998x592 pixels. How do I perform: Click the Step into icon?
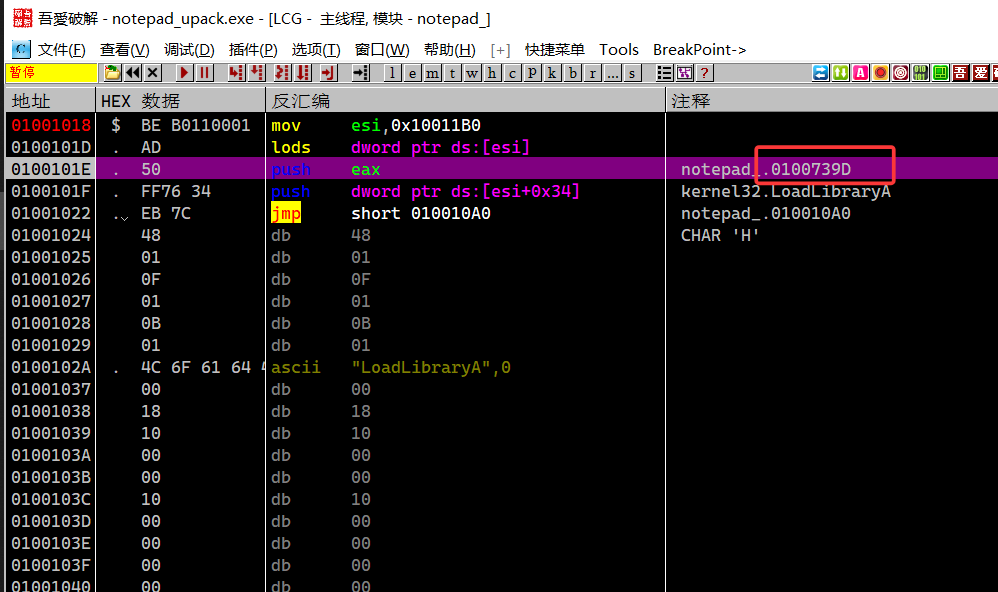[x=236, y=73]
